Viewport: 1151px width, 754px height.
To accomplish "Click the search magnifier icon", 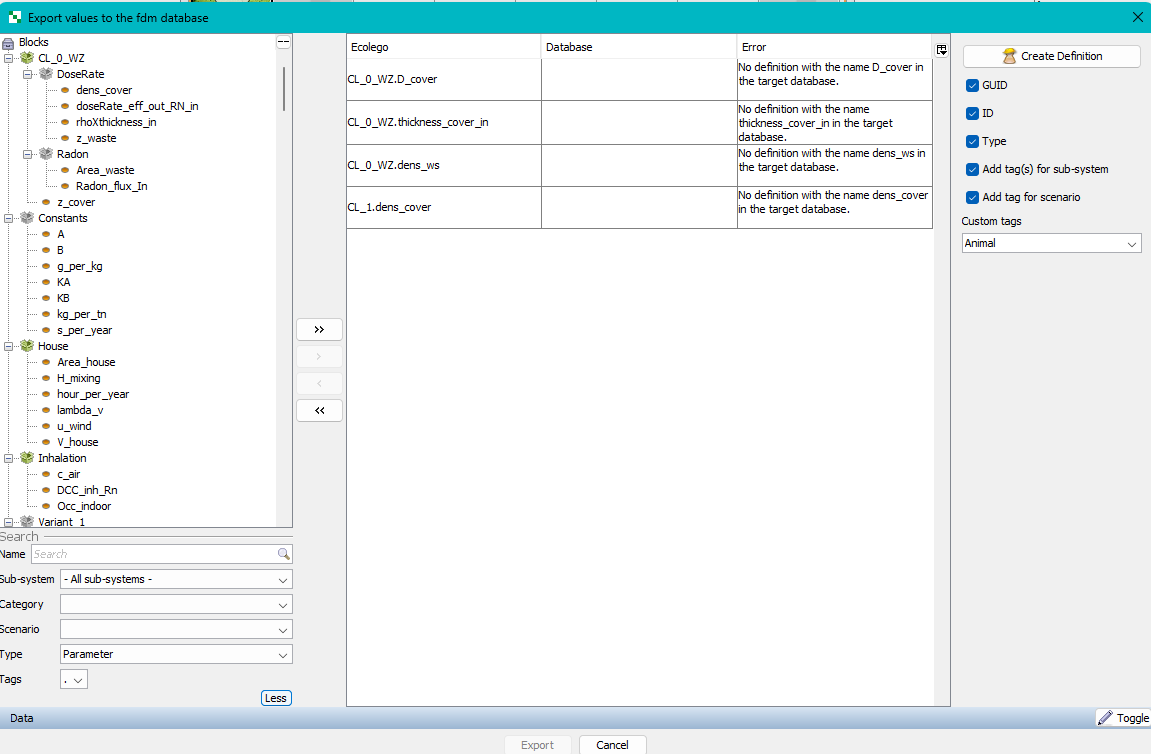I will pos(284,554).
